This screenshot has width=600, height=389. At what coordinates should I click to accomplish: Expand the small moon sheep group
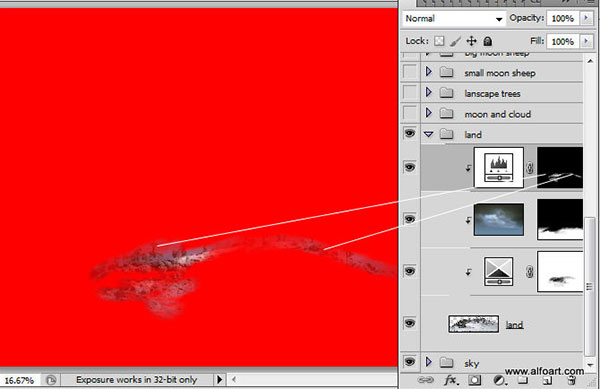429,72
